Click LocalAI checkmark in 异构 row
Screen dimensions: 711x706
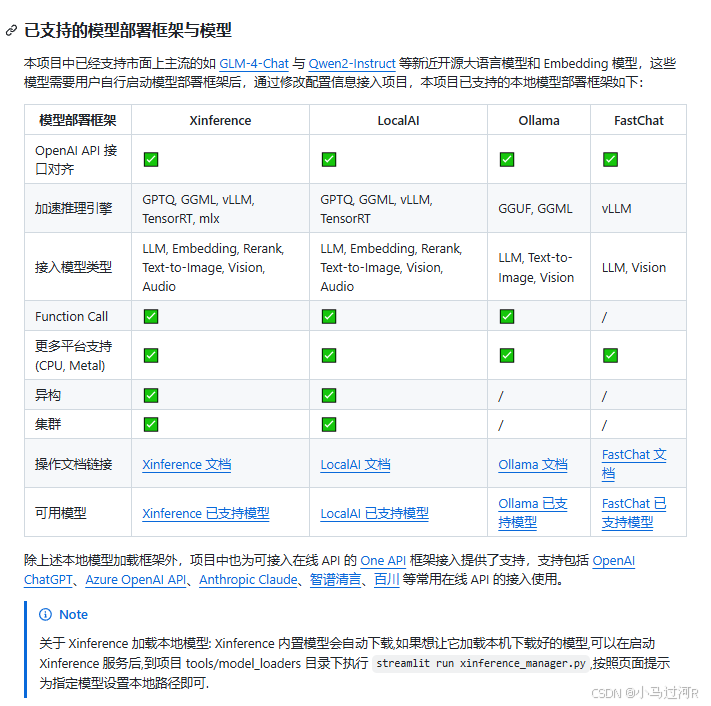329,395
